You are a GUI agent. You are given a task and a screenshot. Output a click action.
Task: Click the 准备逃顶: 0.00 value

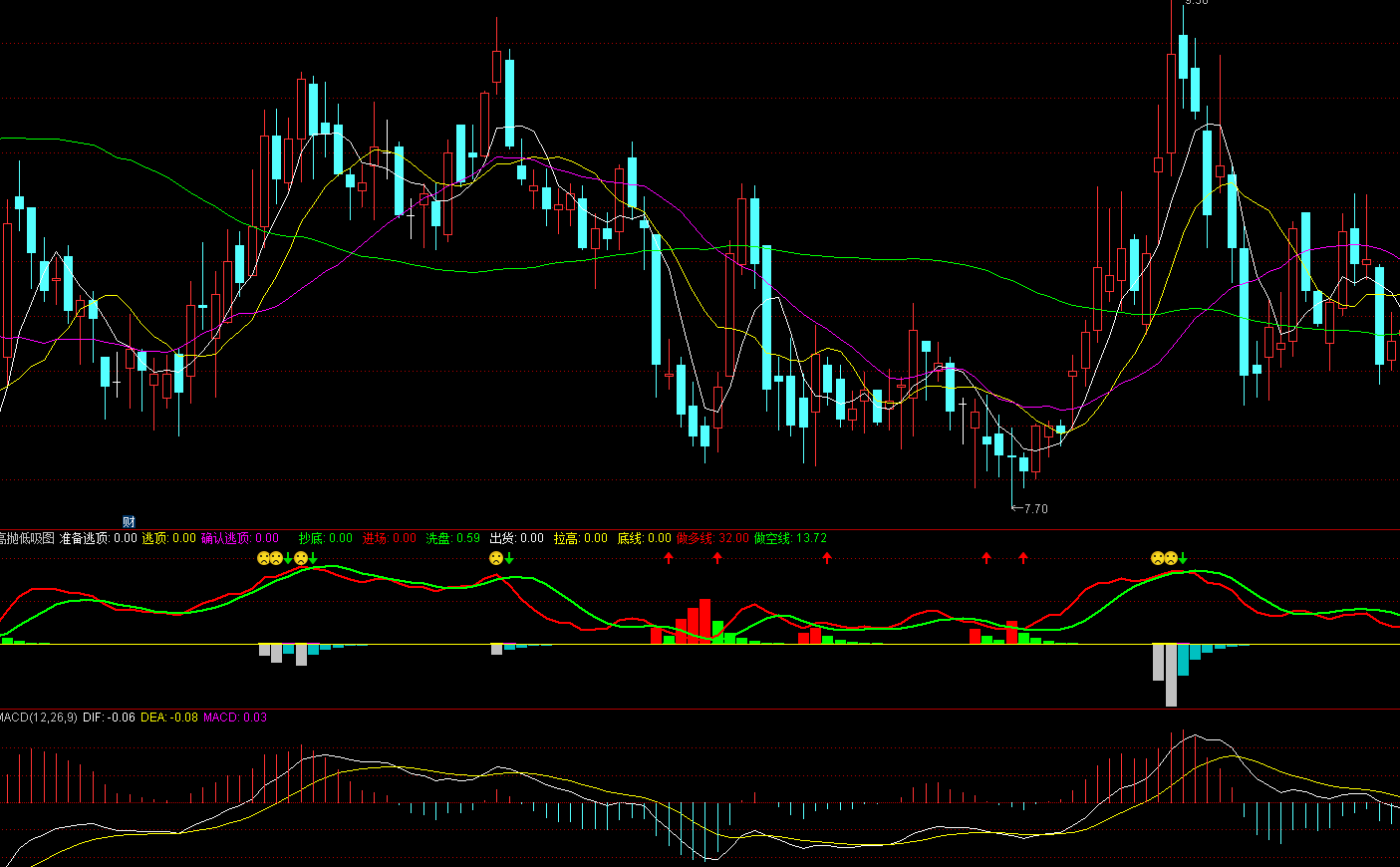coord(99,538)
